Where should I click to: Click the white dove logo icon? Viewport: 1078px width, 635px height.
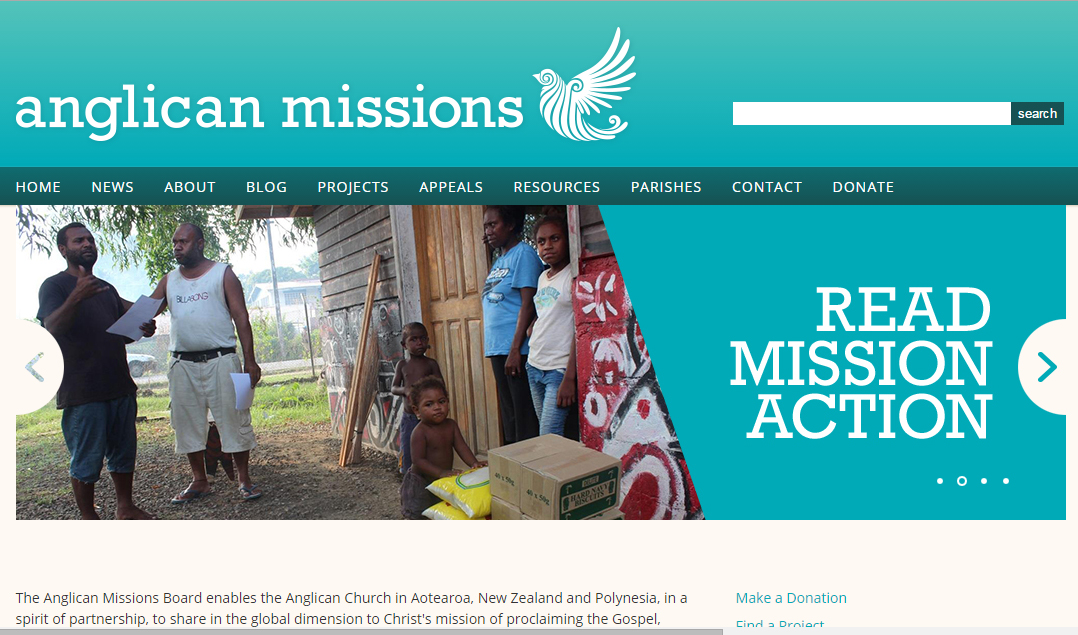pos(584,85)
